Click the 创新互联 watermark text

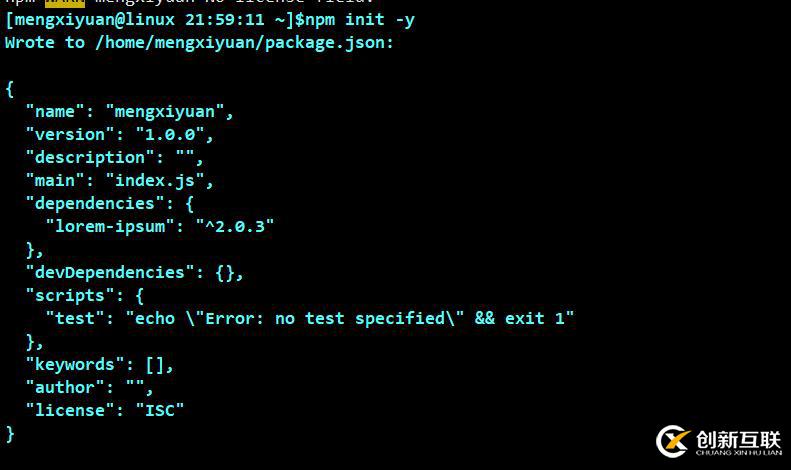(738, 438)
